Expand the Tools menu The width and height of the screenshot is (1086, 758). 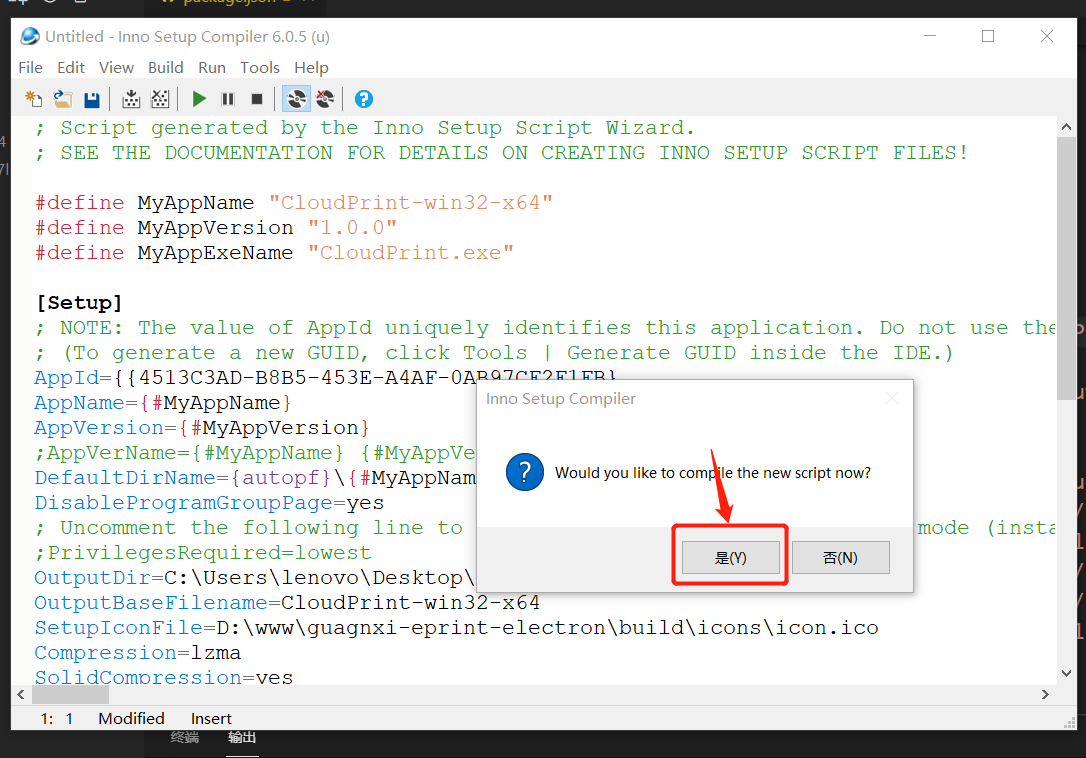[x=259, y=67]
